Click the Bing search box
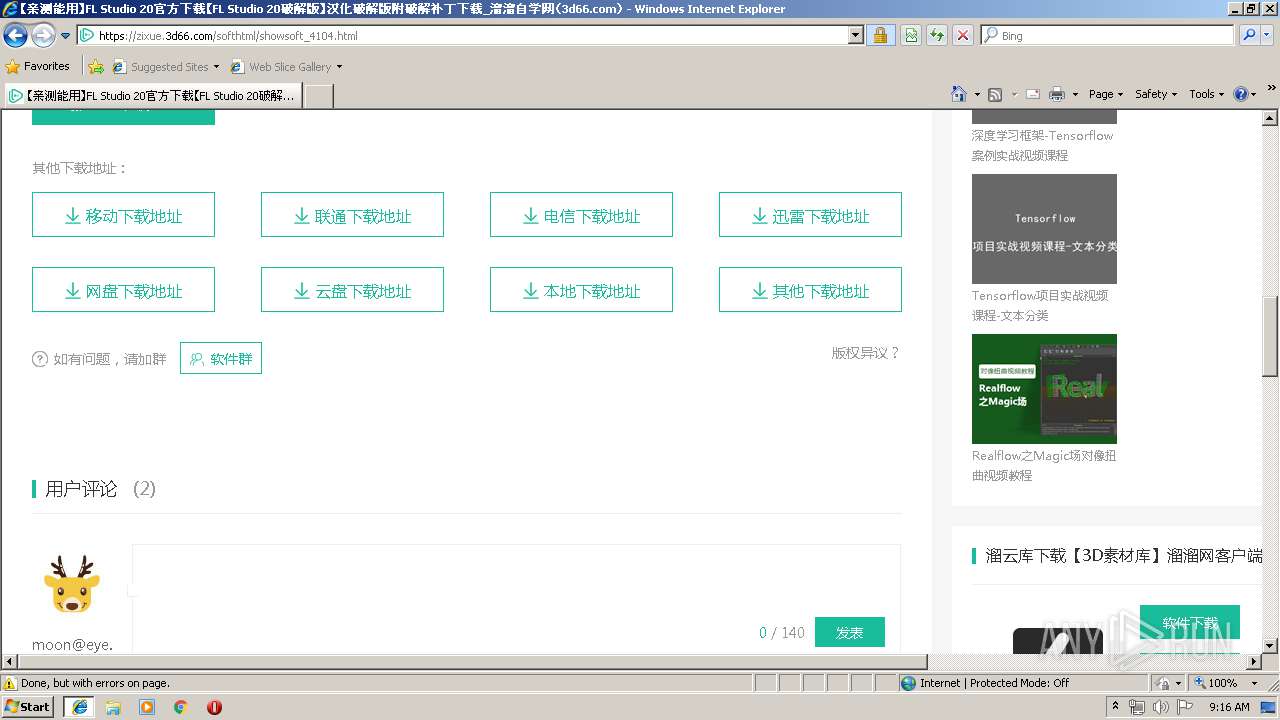Viewport: 1280px width, 720px height. 1108,36
